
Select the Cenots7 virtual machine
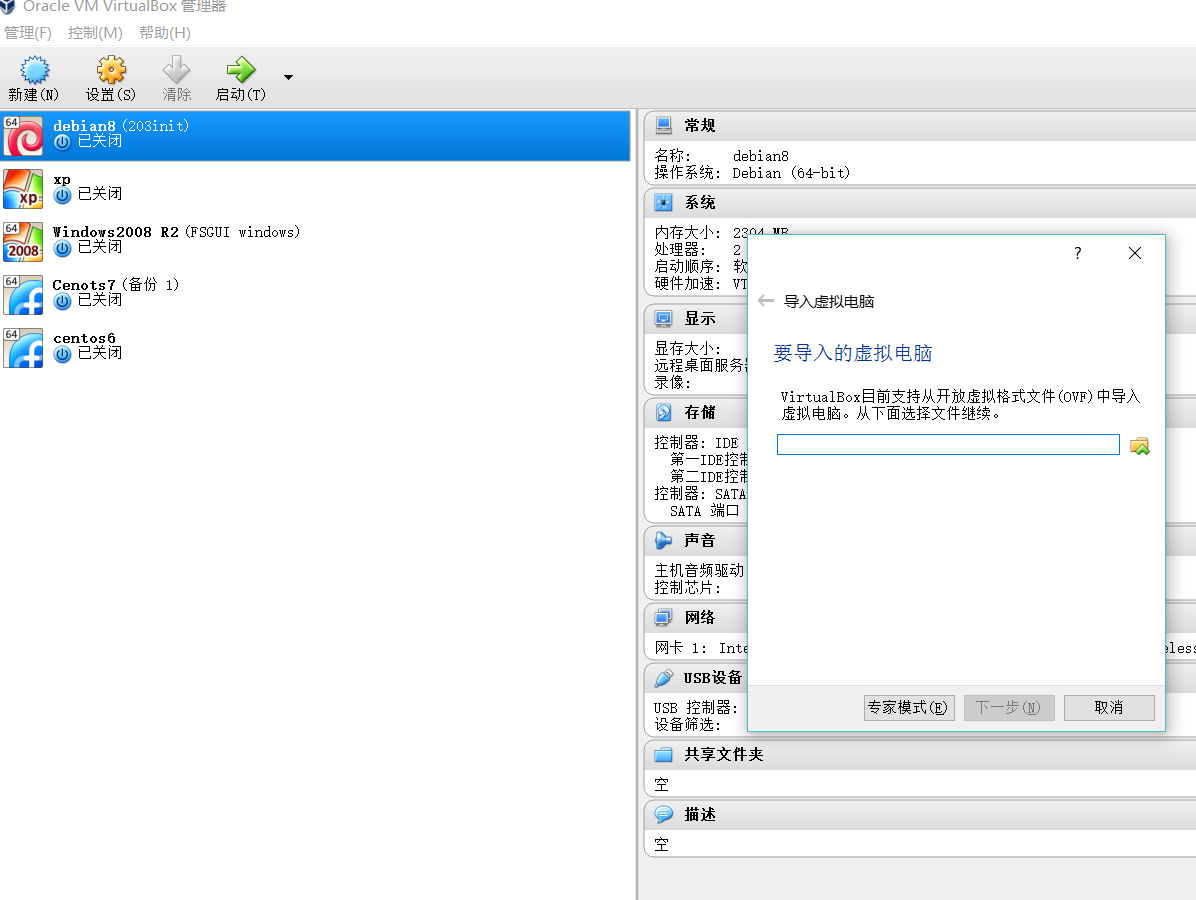[115, 292]
